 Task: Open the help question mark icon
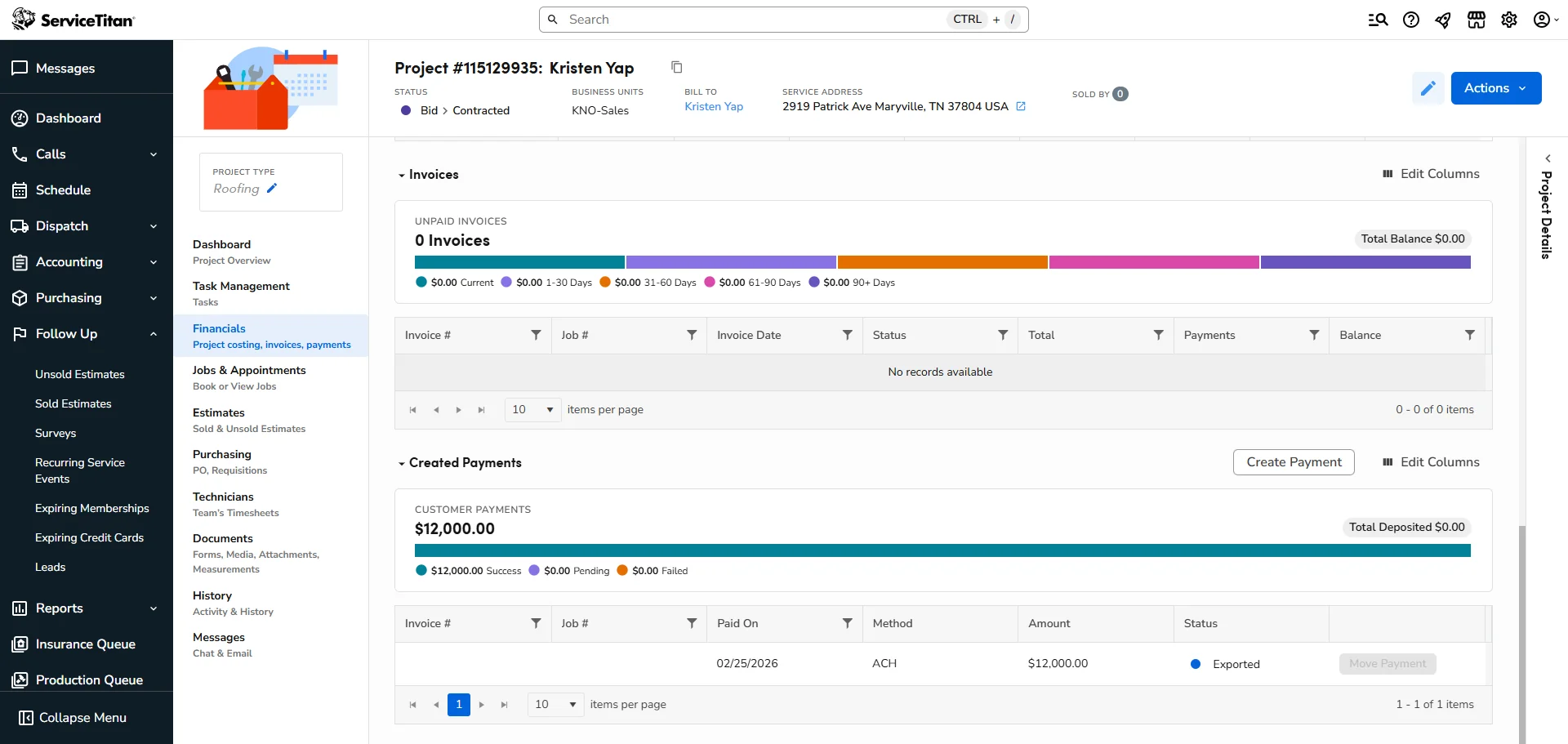(1410, 19)
